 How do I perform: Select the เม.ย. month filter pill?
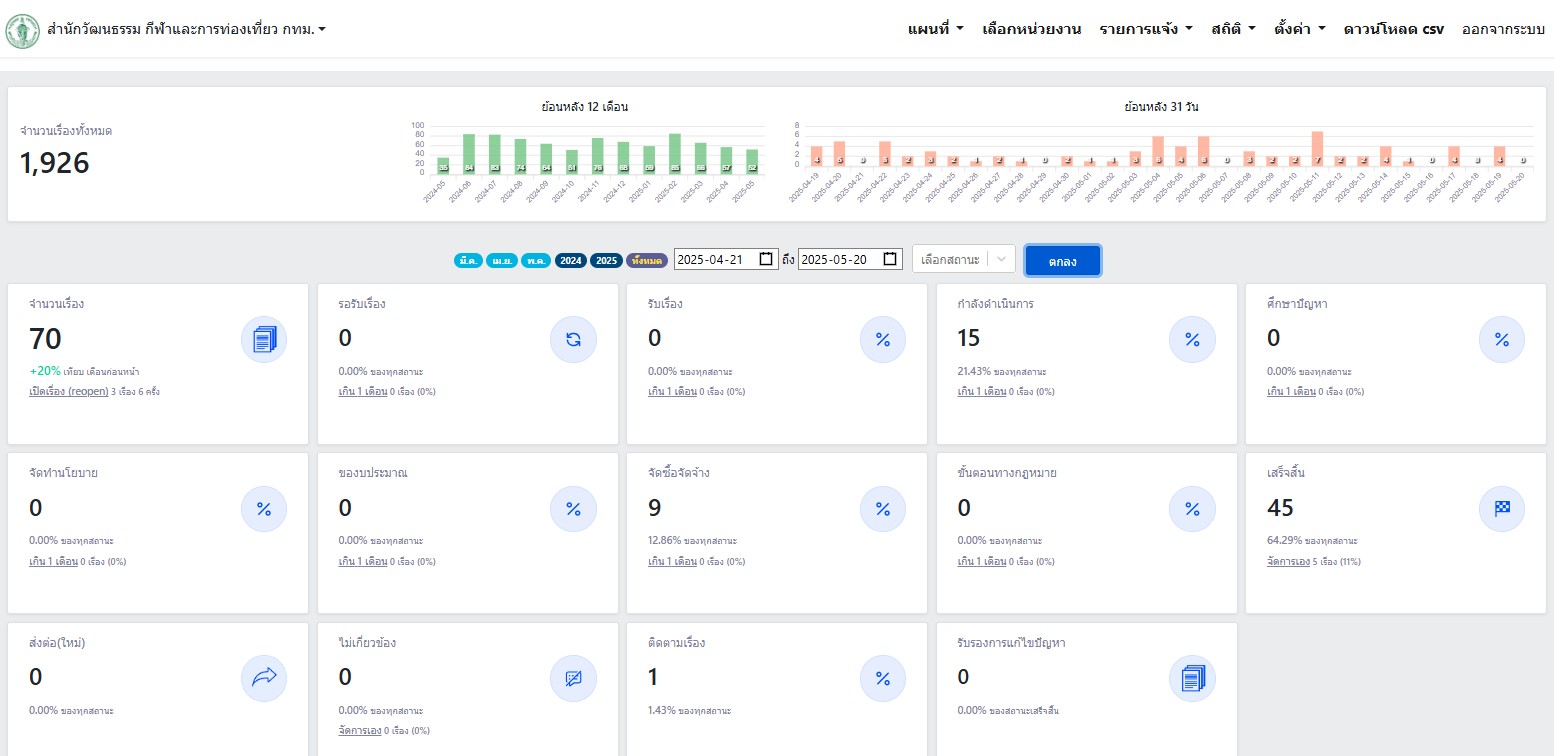pos(502,260)
